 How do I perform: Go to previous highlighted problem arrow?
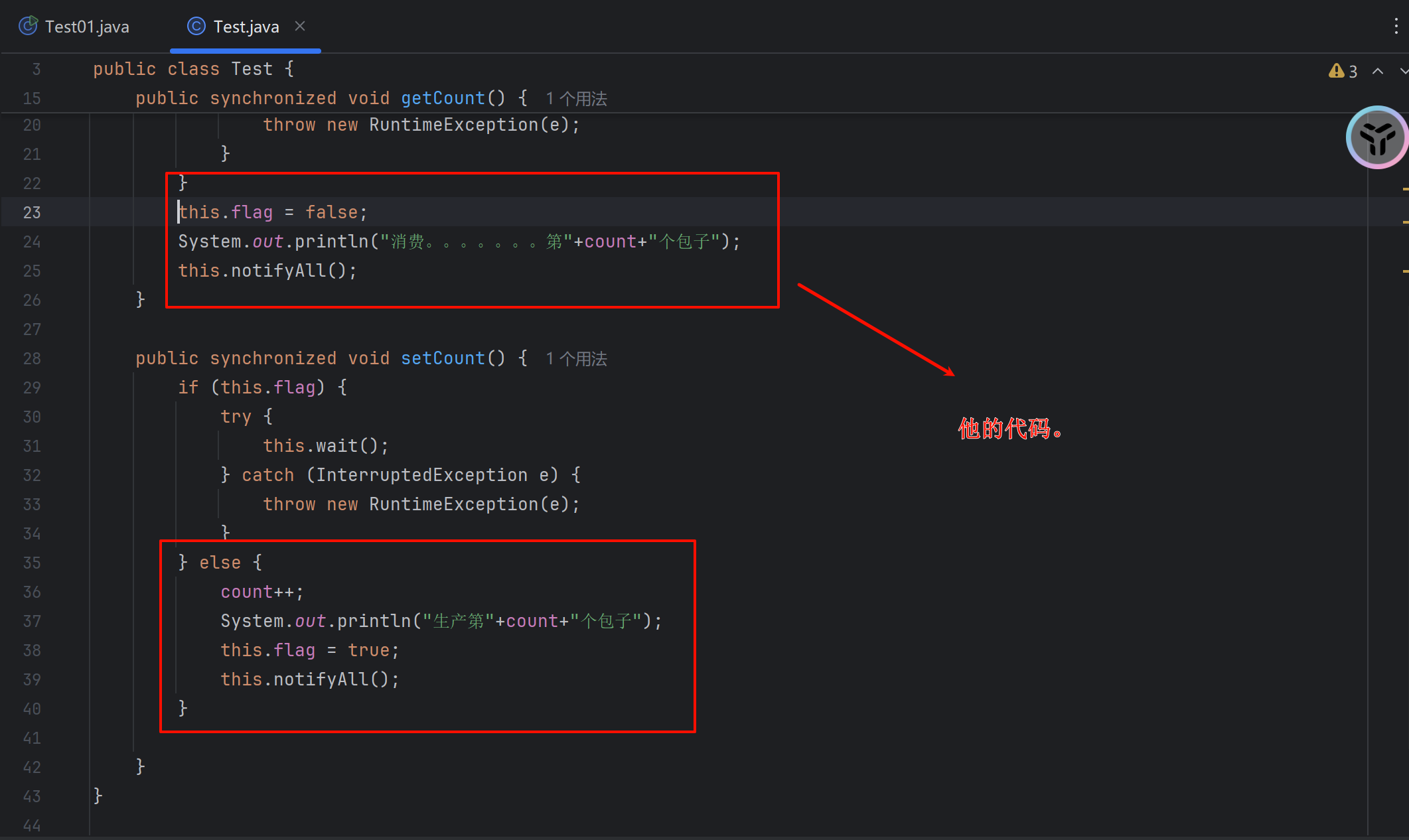[1378, 71]
